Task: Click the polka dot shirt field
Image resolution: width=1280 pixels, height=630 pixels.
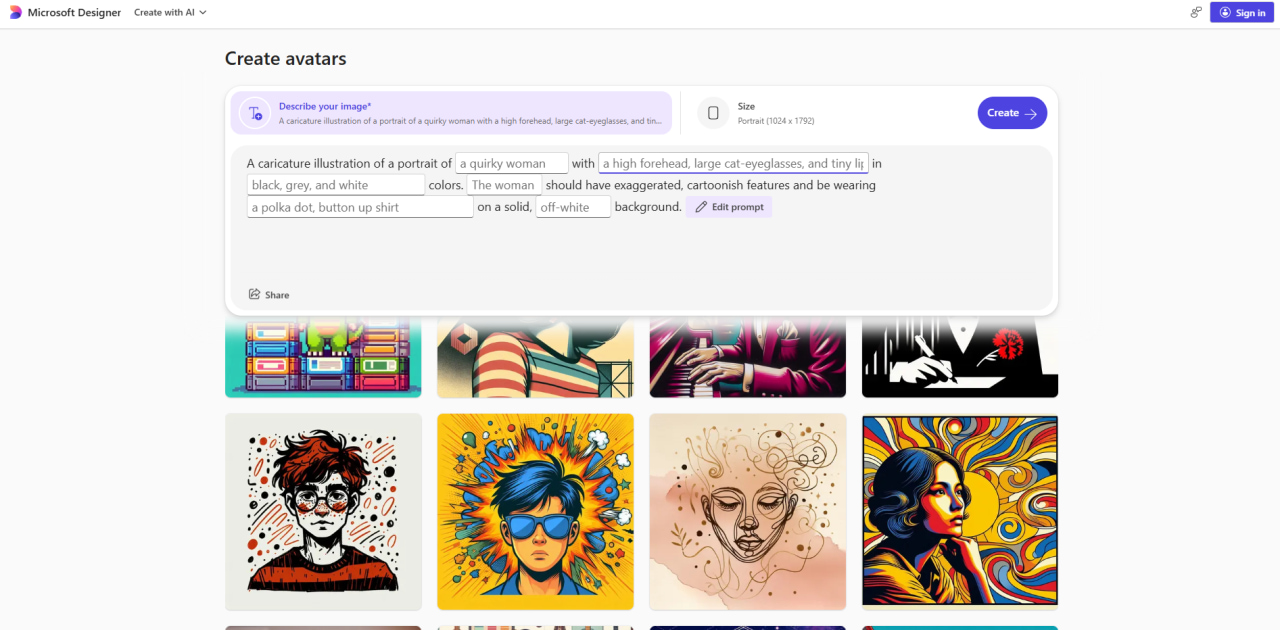Action: (360, 207)
